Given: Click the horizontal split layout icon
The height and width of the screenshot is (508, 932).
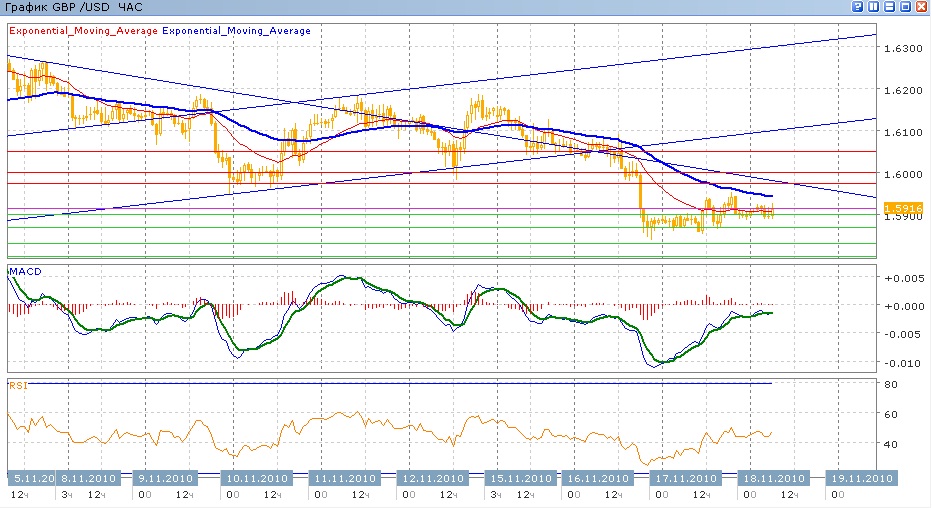Looking at the screenshot, I should coord(890,7).
